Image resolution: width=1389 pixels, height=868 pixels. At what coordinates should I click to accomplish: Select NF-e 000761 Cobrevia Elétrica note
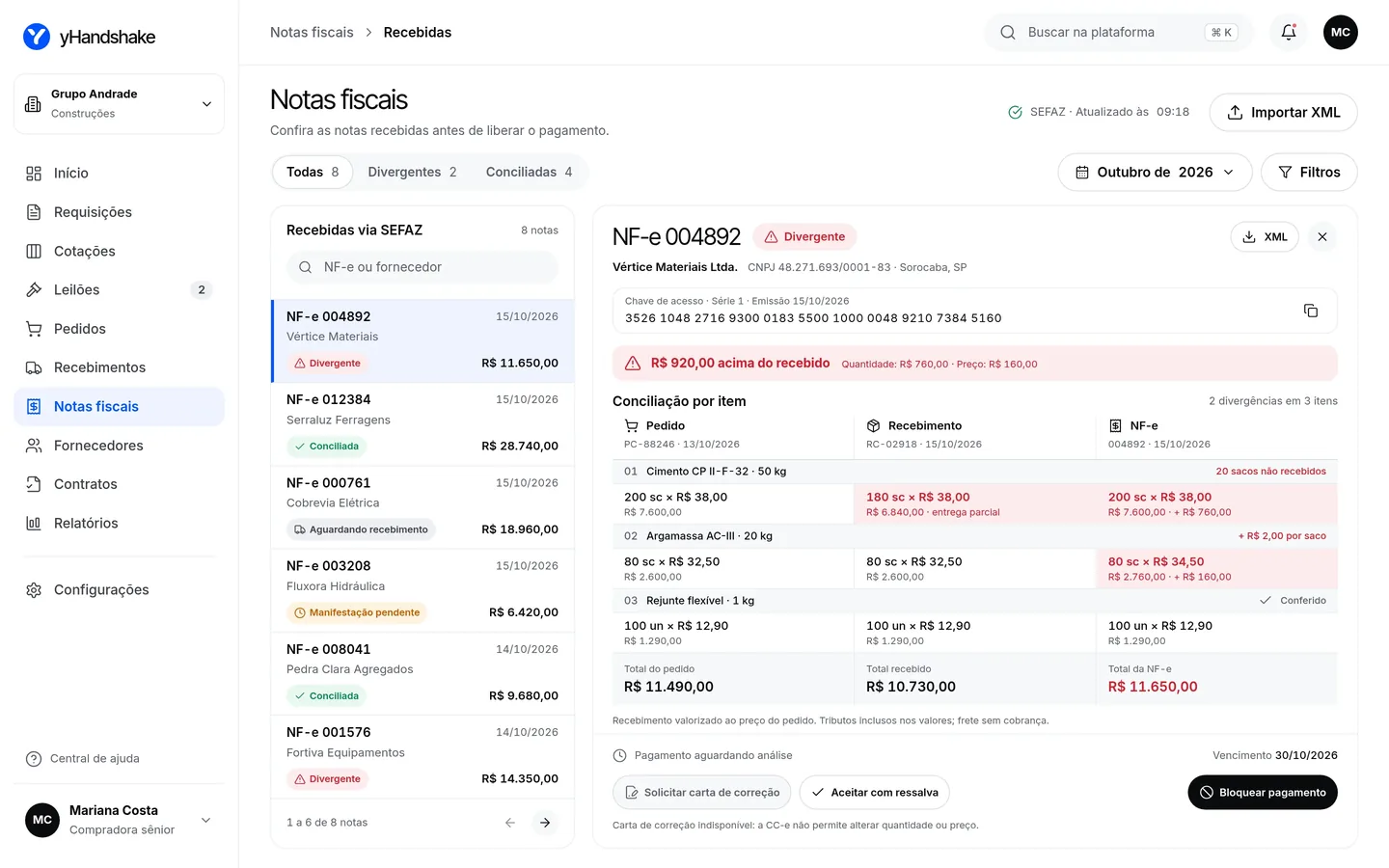click(422, 508)
